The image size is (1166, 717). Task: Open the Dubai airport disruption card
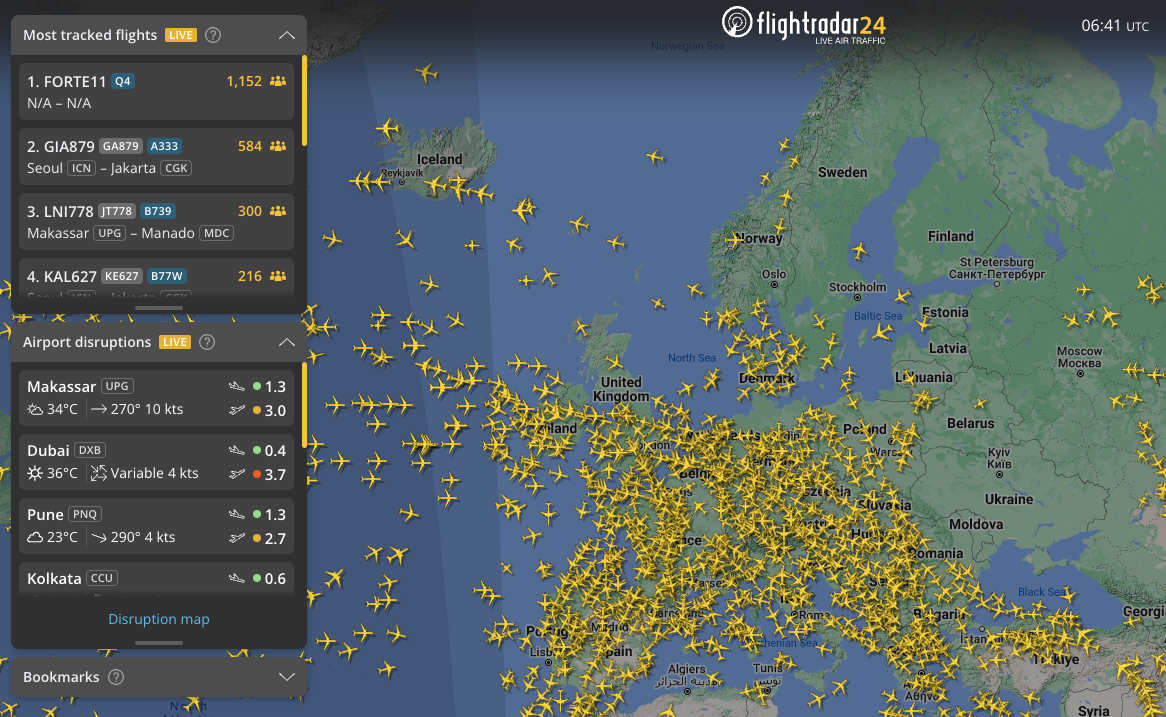pyautogui.click(x=156, y=462)
